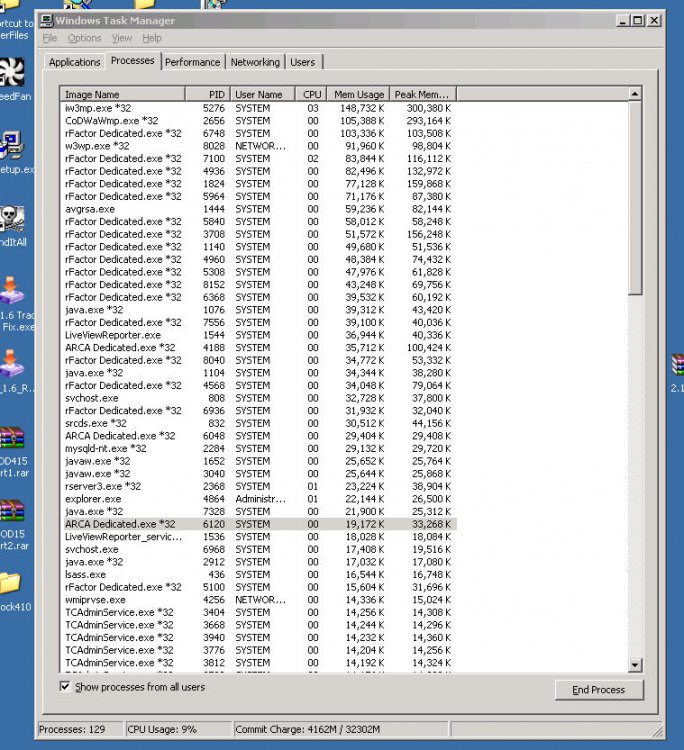
Task: Sort by Mem Usage column header
Action: (358, 94)
